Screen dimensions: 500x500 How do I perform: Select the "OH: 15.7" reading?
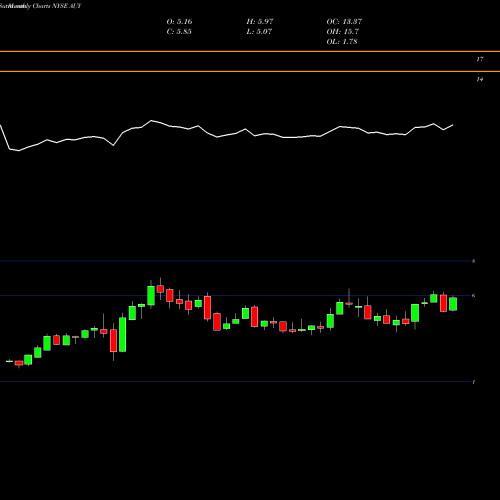(342, 32)
